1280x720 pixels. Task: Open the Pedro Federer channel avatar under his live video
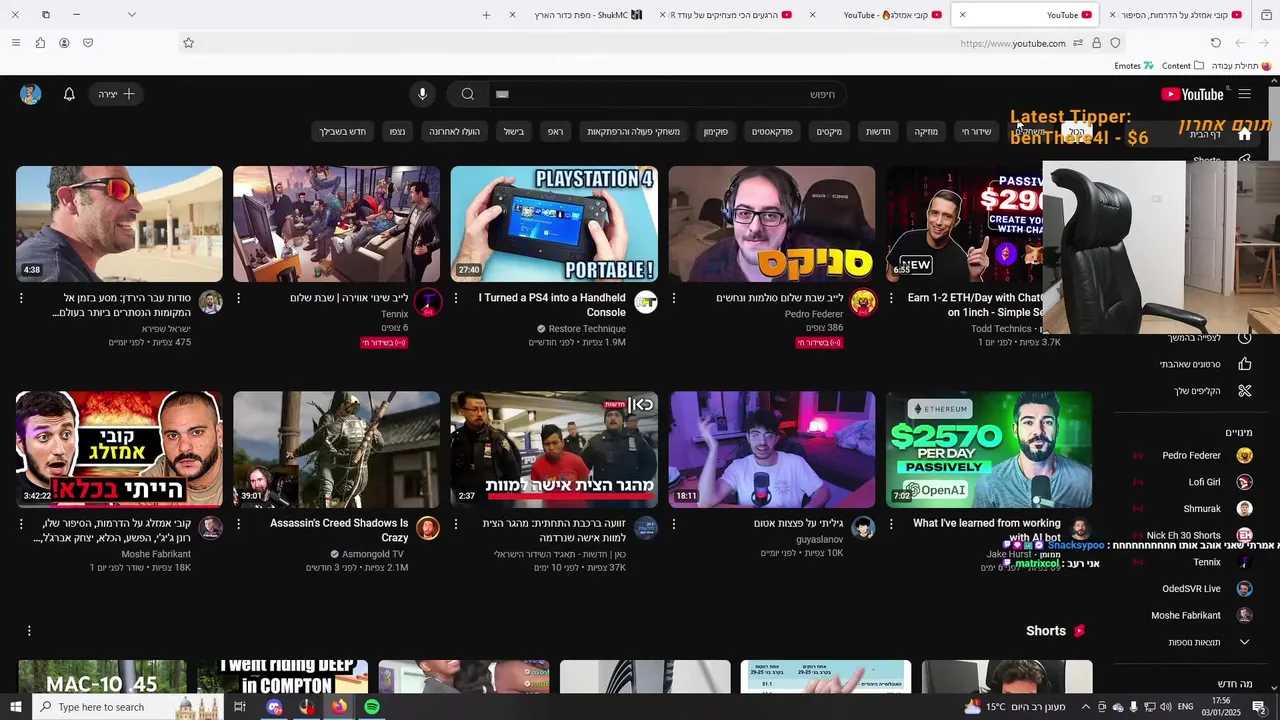coord(863,302)
